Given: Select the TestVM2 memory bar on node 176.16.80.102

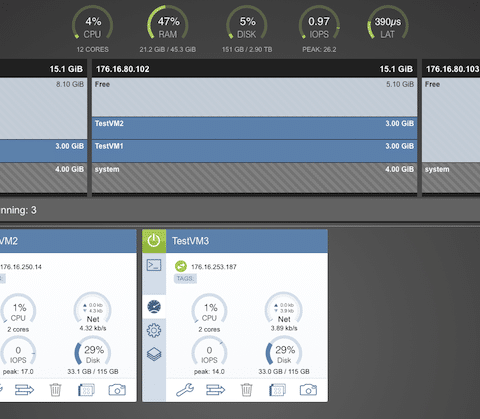Looking at the screenshot, I should [254, 128].
